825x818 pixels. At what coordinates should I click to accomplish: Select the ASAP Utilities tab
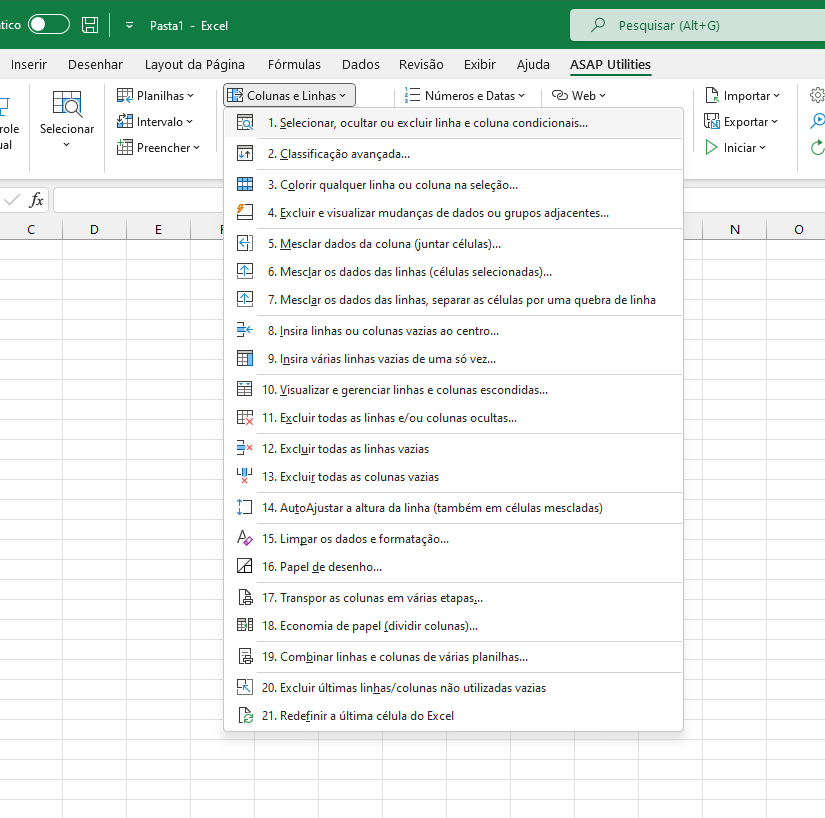click(610, 65)
